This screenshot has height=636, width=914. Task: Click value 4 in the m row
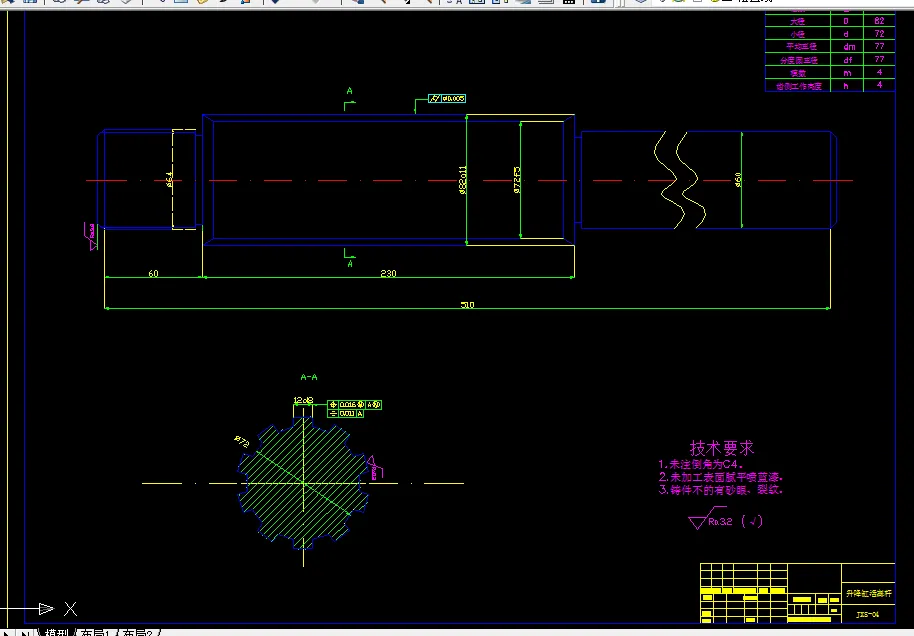879,72
